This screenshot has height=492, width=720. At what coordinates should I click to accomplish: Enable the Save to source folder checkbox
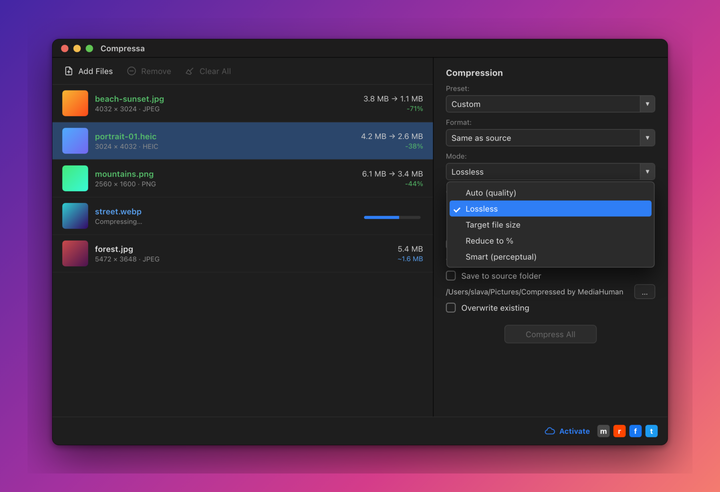[451, 276]
